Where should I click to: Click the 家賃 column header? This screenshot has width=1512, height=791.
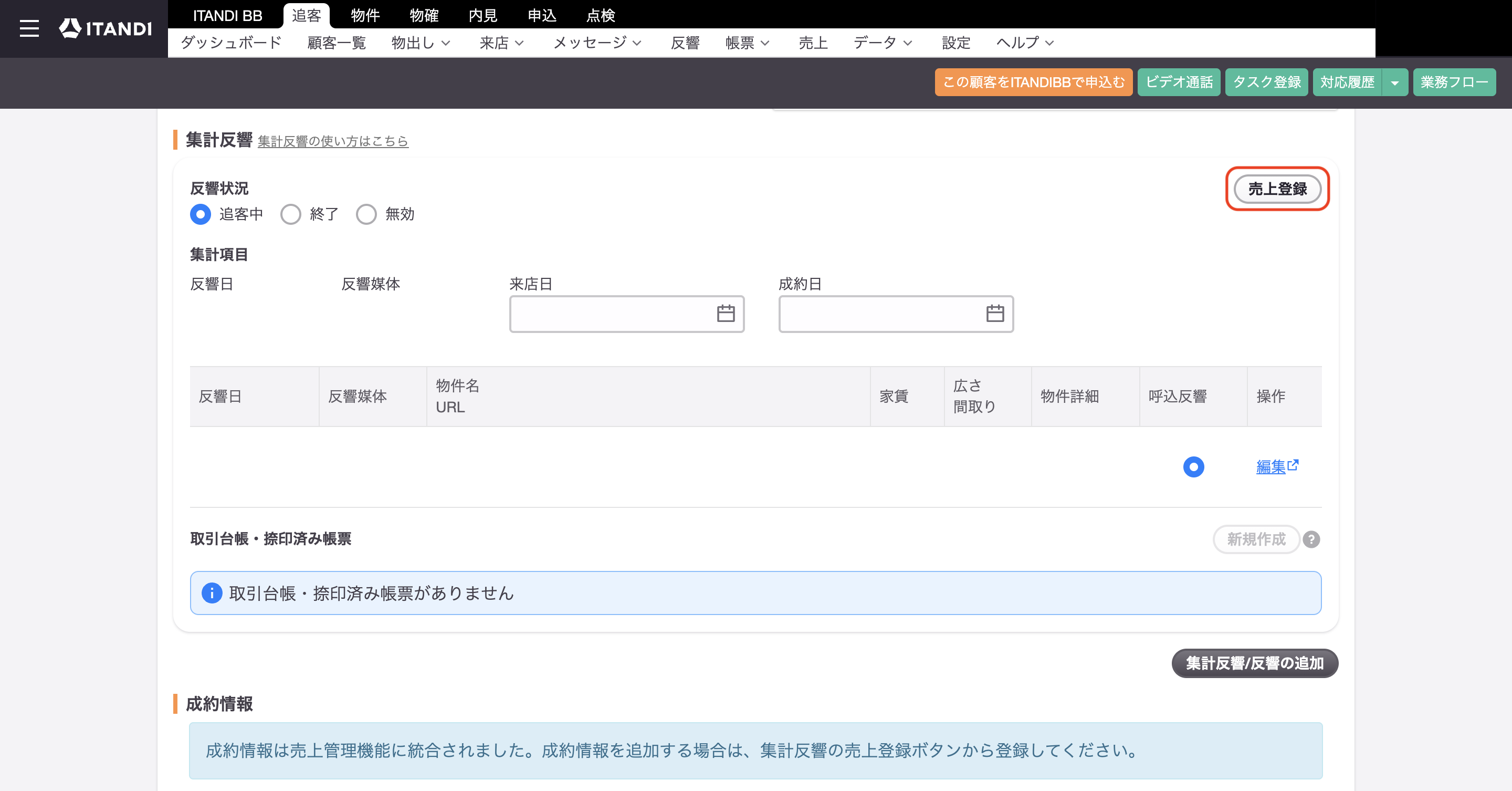907,397
